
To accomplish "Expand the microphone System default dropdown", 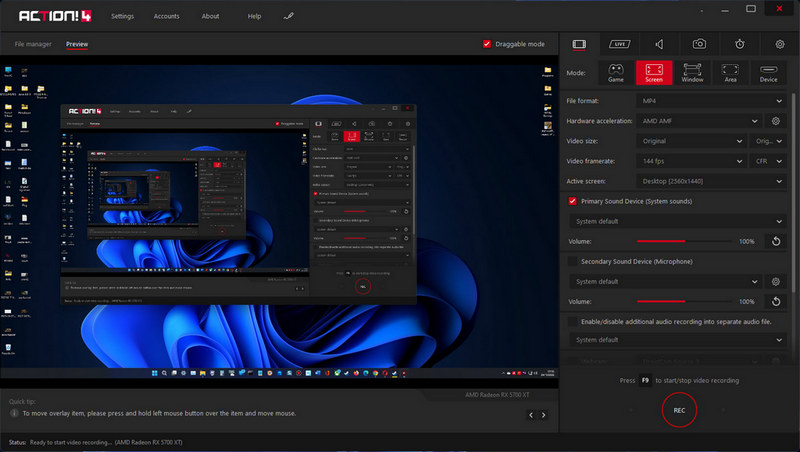I will [x=666, y=282].
